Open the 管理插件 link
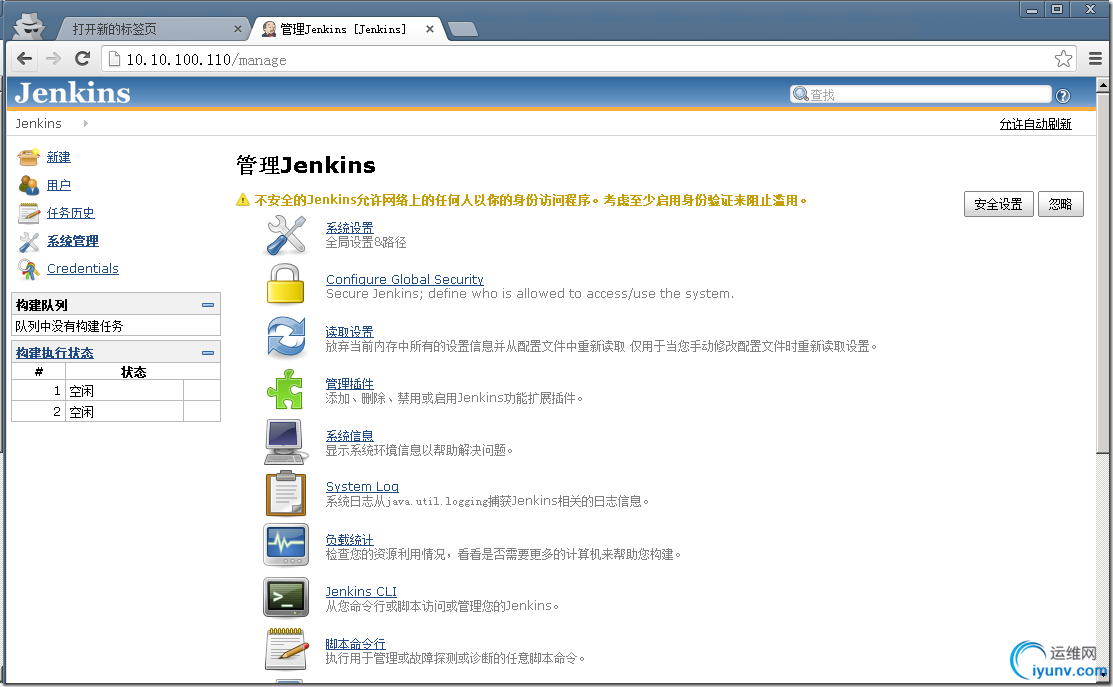Viewport: 1113px width, 687px height. tap(349, 384)
